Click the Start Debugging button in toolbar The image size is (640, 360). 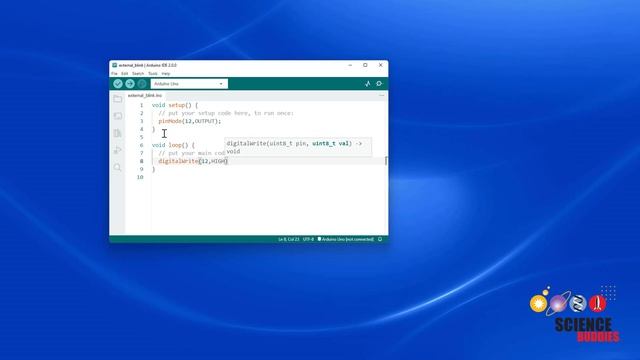[142, 84]
